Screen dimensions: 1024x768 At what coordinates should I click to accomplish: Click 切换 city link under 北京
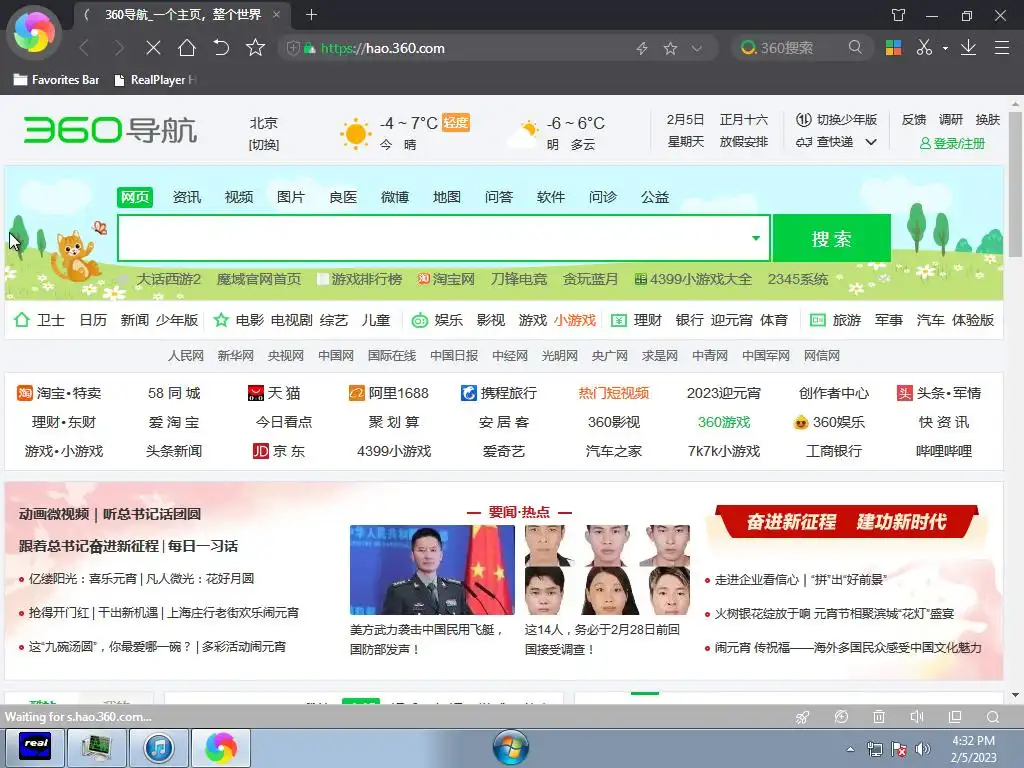(263, 145)
